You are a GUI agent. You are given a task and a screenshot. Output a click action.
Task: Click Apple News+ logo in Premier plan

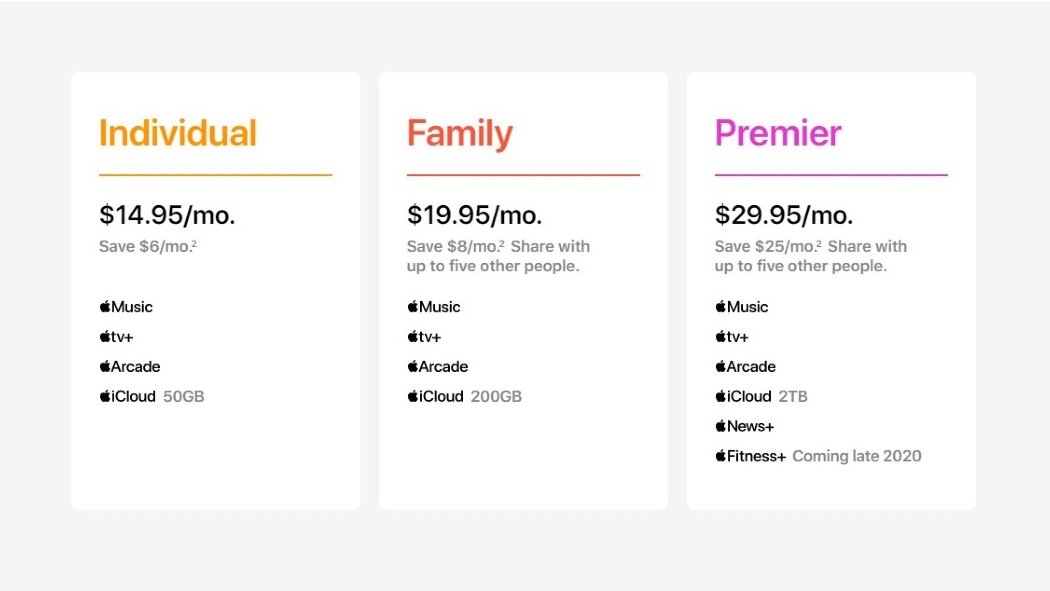744,427
